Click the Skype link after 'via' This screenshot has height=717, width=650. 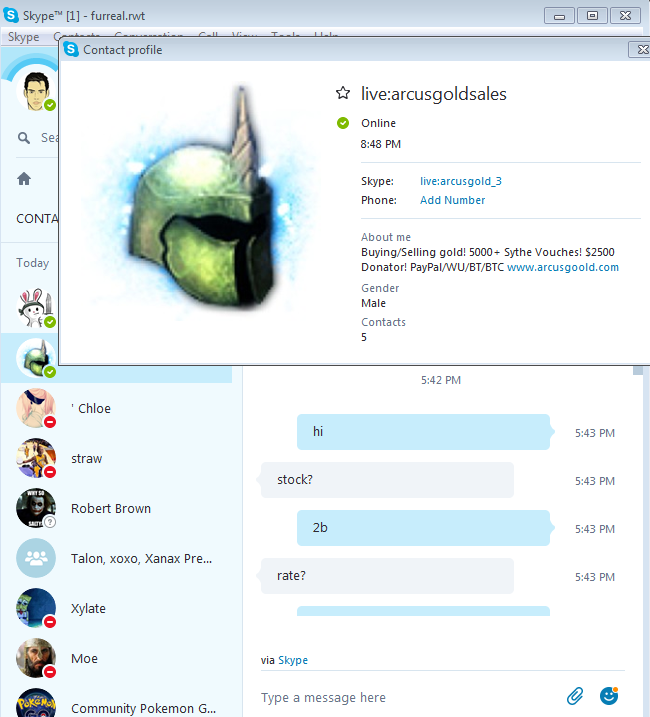point(293,660)
